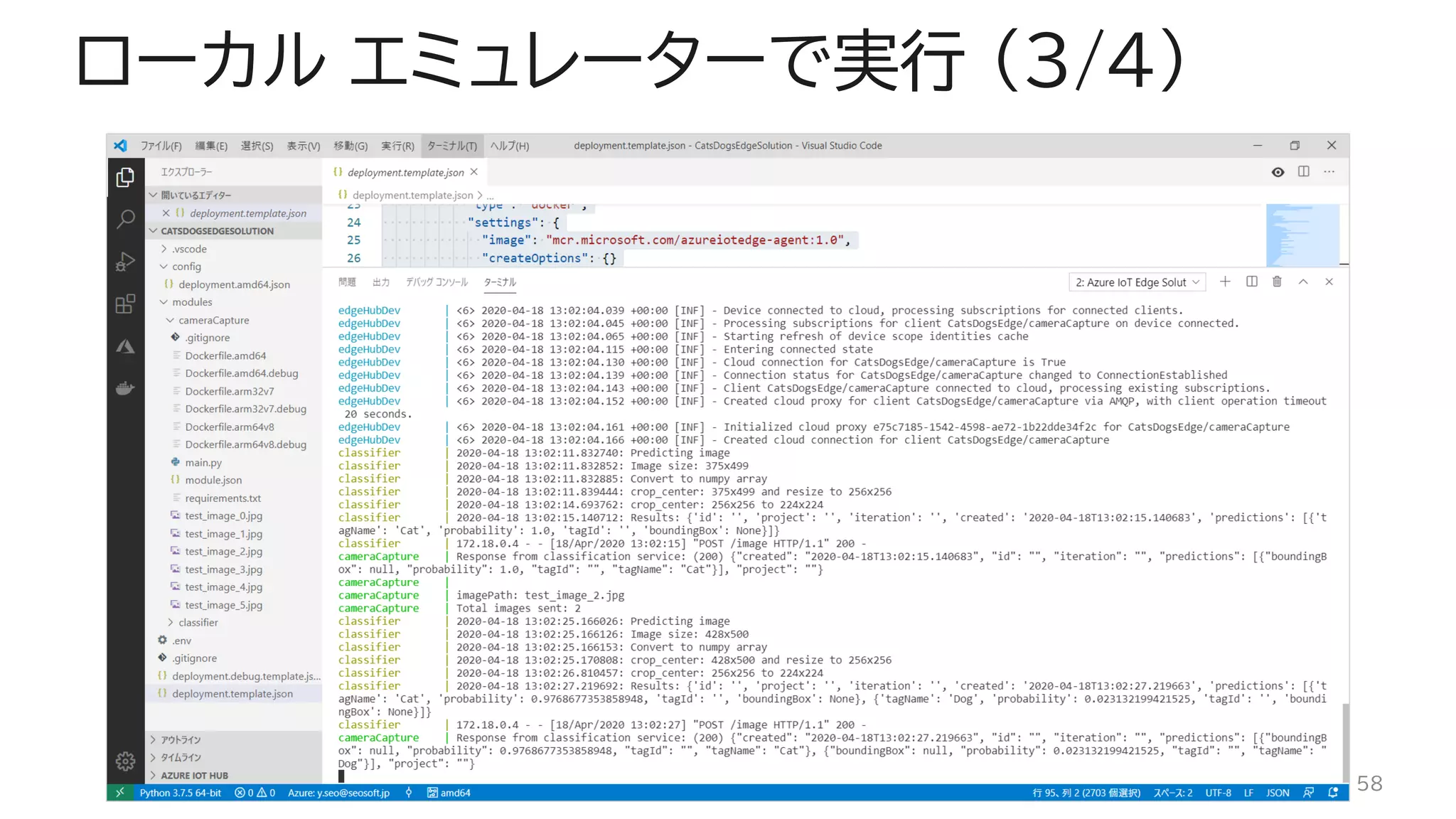Open the .env file in explorer
This screenshot has height=819, width=1456.
pos(181,641)
